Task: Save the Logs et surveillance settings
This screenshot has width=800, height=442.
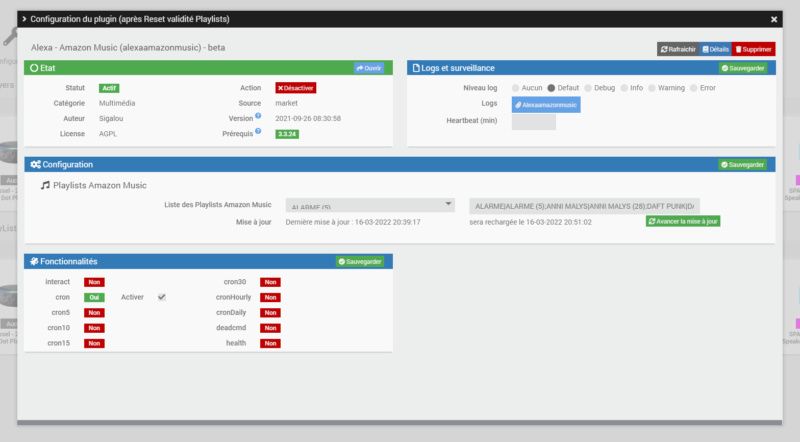Action: [x=742, y=68]
